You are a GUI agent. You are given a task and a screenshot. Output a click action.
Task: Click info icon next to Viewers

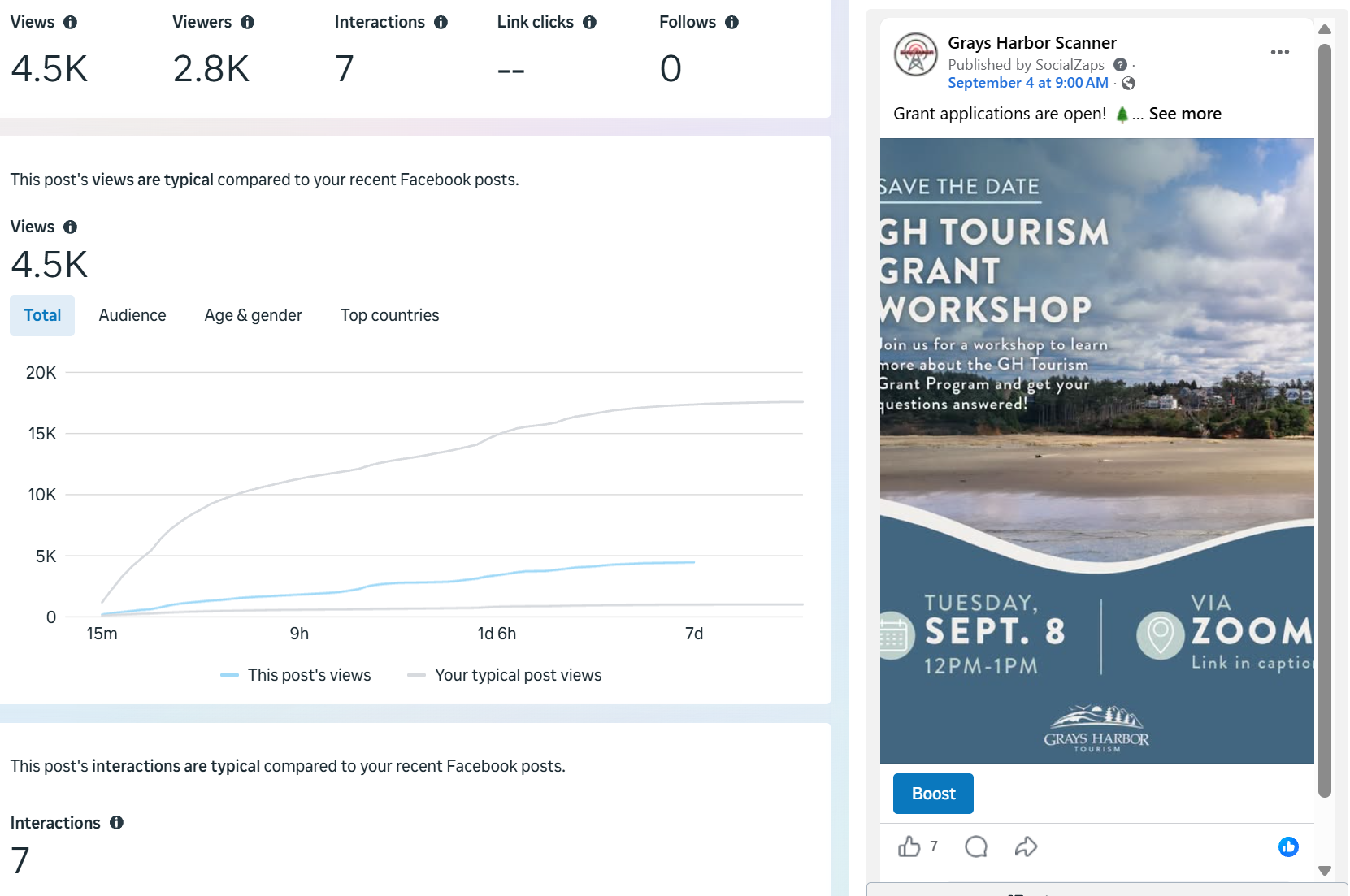point(247,23)
